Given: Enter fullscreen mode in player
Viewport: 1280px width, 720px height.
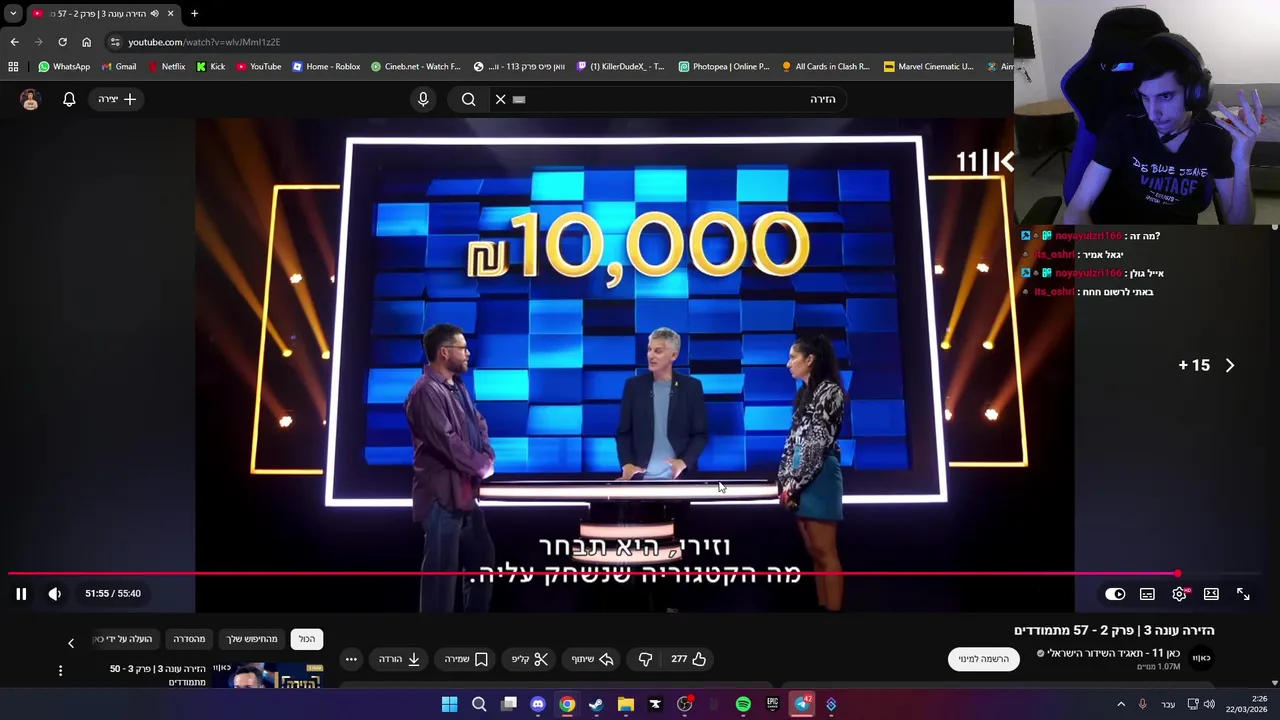Looking at the screenshot, I should click(x=1243, y=594).
